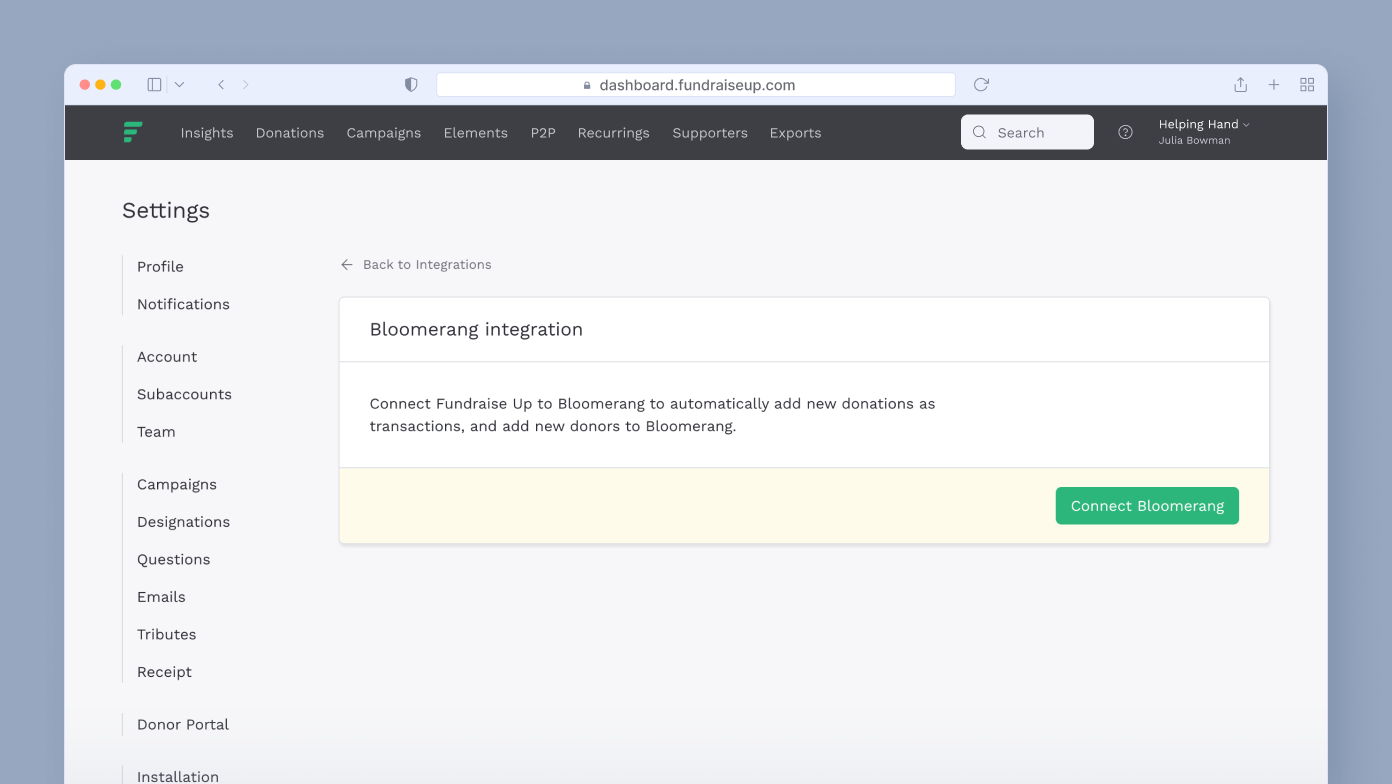
Task: Select Emails in settings sidebar
Action: click(x=161, y=597)
